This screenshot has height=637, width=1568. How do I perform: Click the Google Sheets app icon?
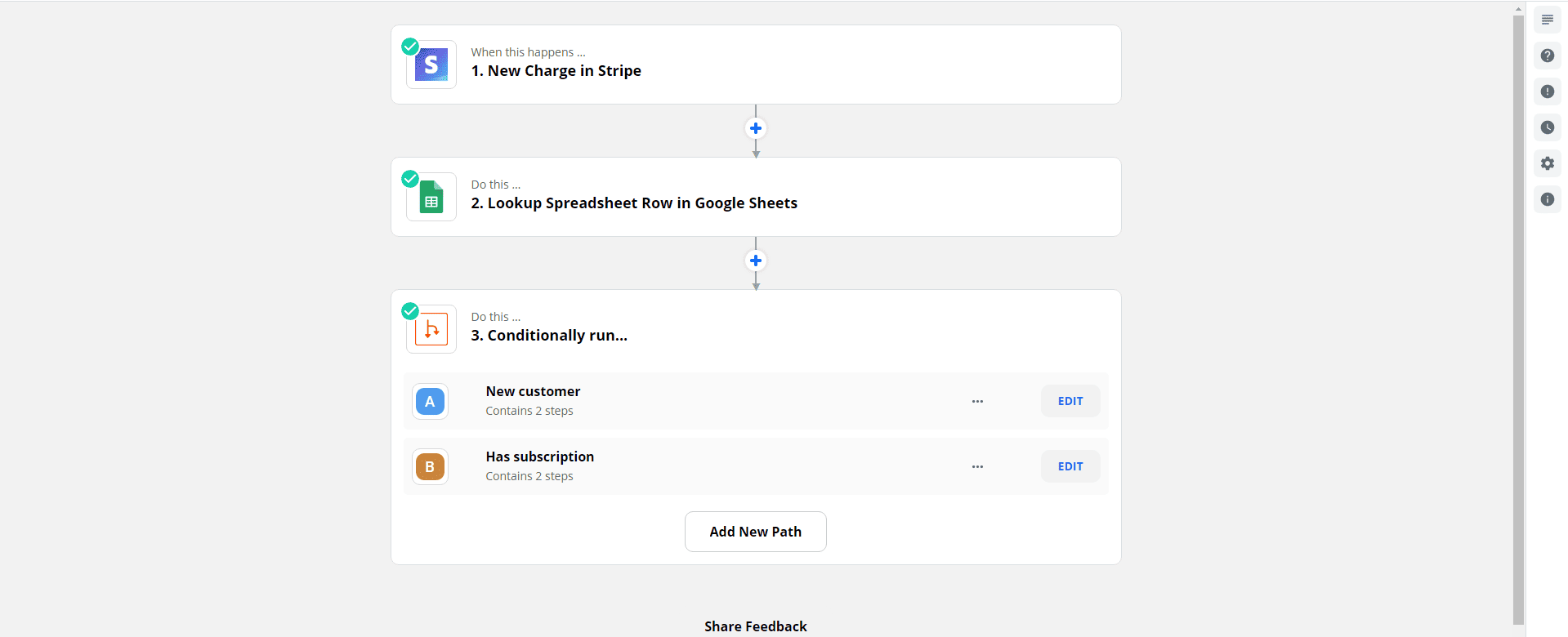click(431, 197)
